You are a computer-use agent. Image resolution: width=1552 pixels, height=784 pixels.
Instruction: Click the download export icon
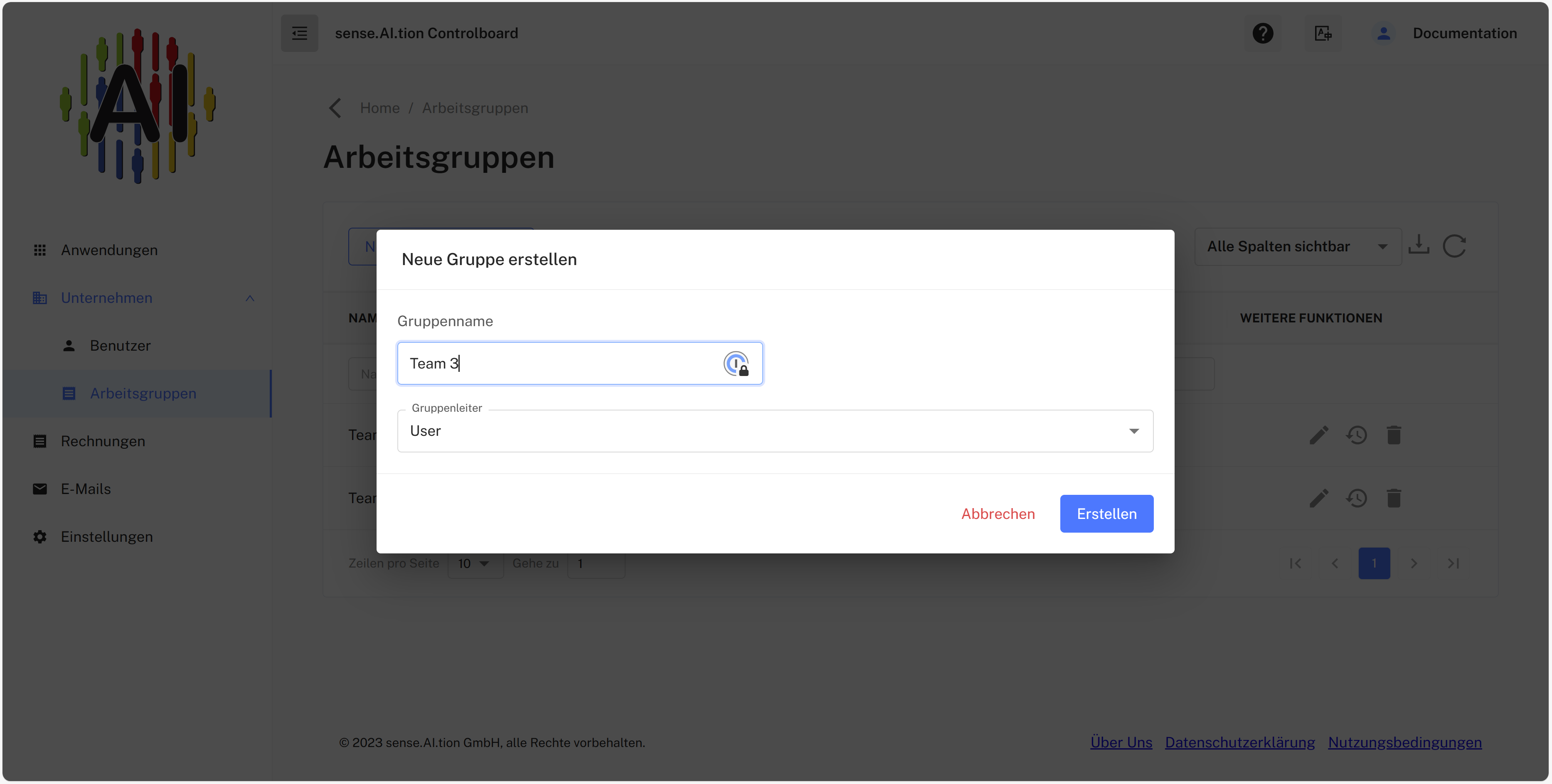pyautogui.click(x=1419, y=246)
